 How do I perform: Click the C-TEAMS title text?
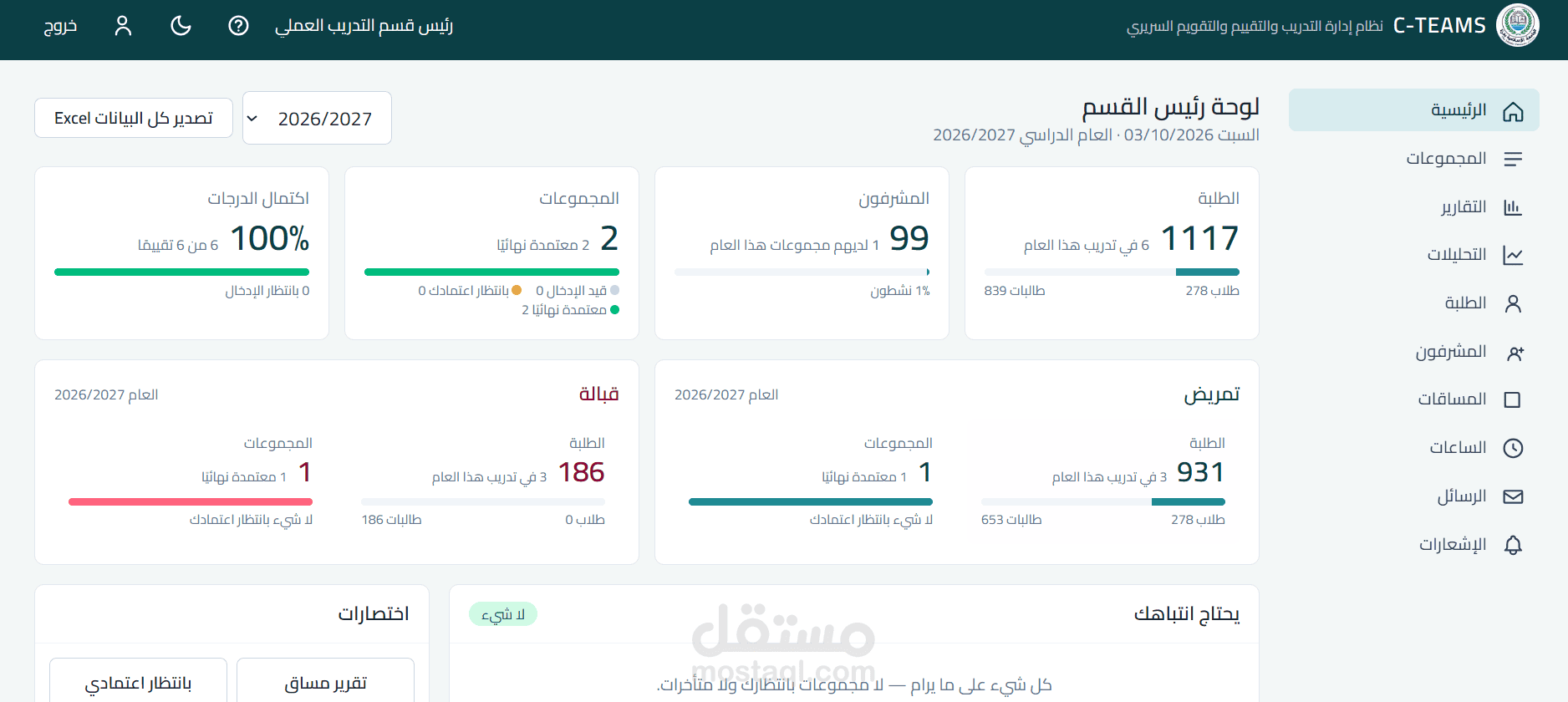(1439, 26)
